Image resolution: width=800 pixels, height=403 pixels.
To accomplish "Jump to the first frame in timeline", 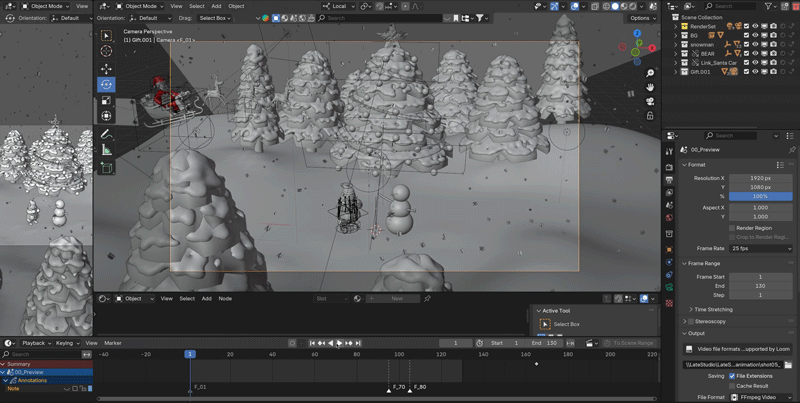I will [312, 343].
